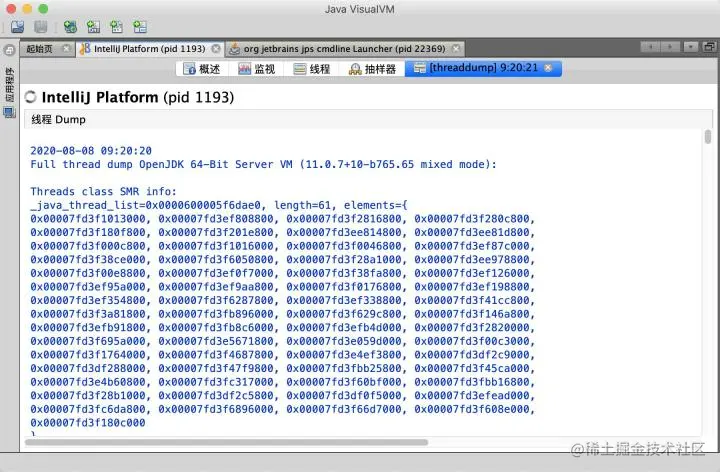Viewport: 720px width, 472px height.
Task: Click the _java_thread_list line
Action: click(x=219, y=205)
